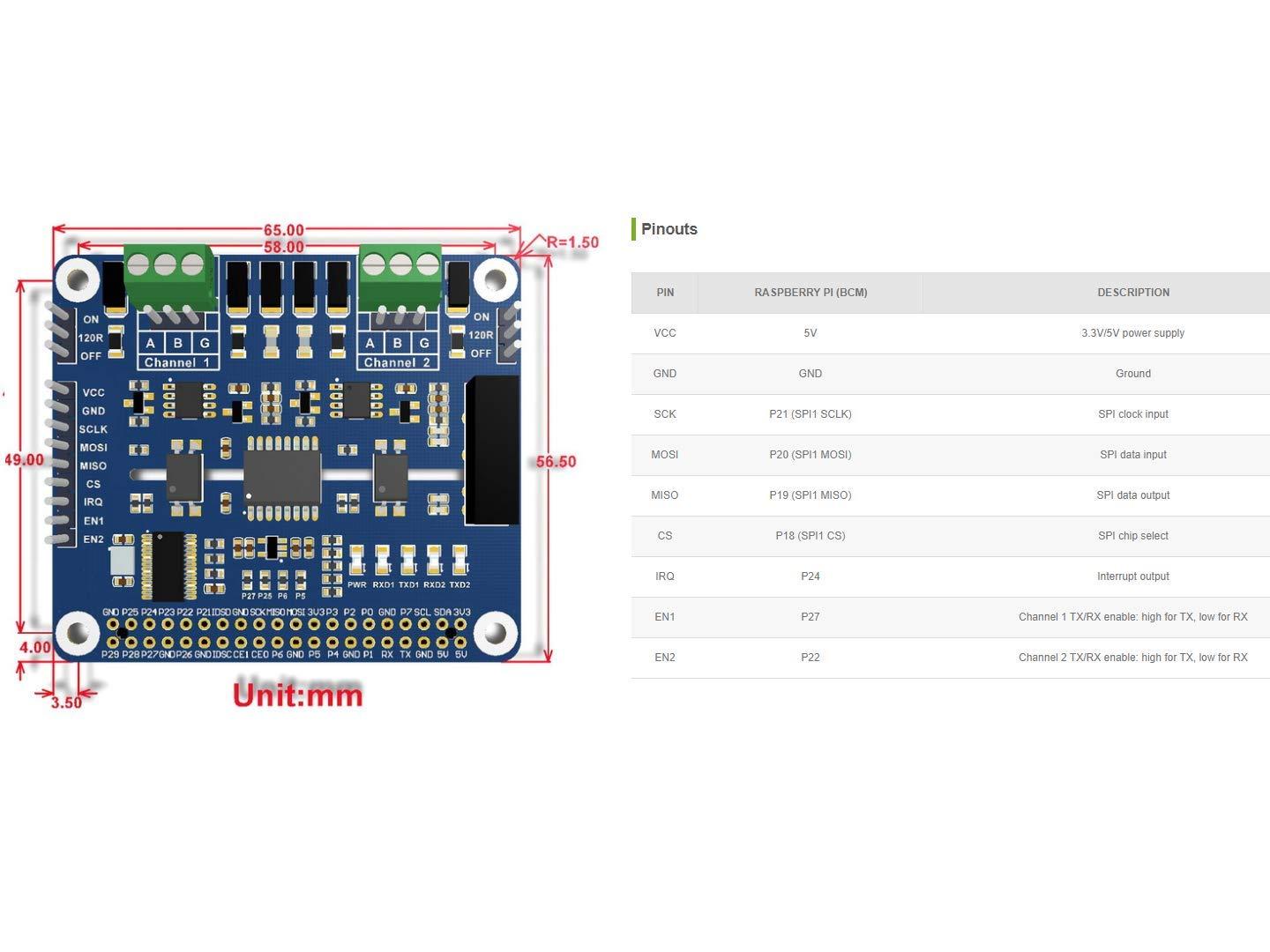This screenshot has height=952, width=1270.
Task: Expand the PIN column header
Action: pyautogui.click(x=665, y=292)
